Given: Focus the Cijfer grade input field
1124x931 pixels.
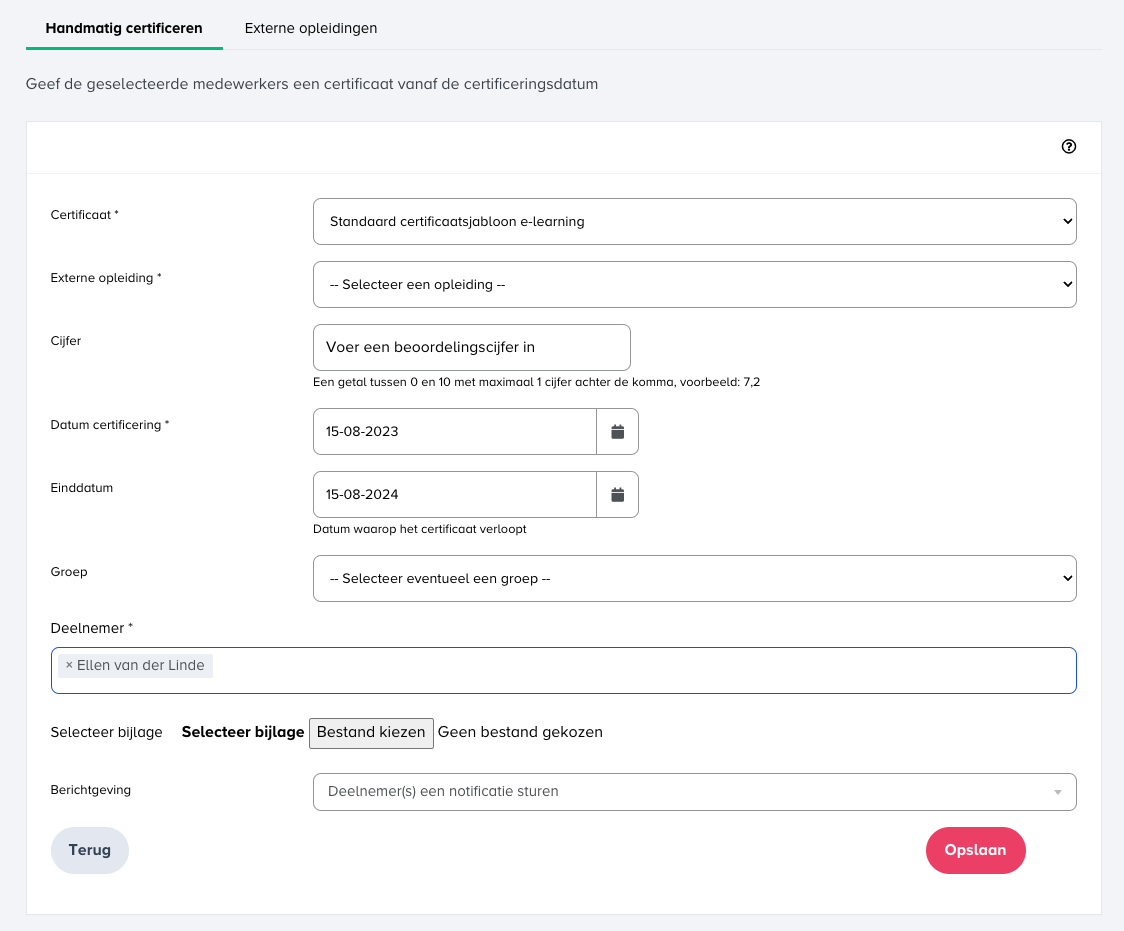Looking at the screenshot, I should pos(471,348).
